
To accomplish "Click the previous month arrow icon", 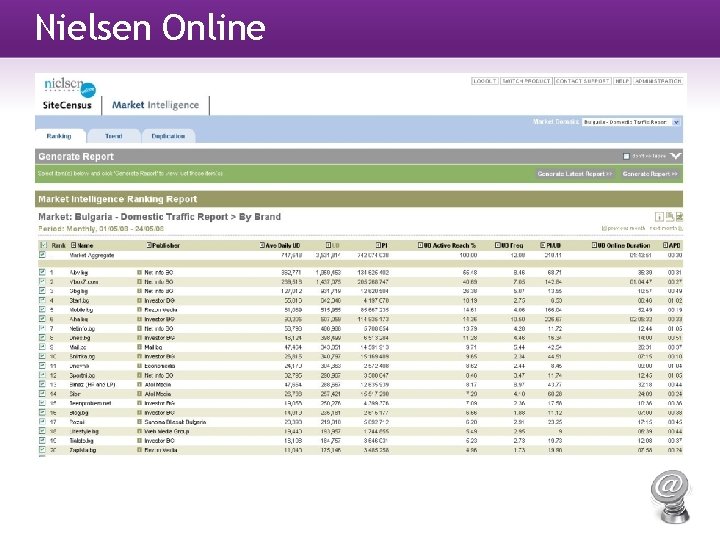I will pyautogui.click(x=603, y=228).
